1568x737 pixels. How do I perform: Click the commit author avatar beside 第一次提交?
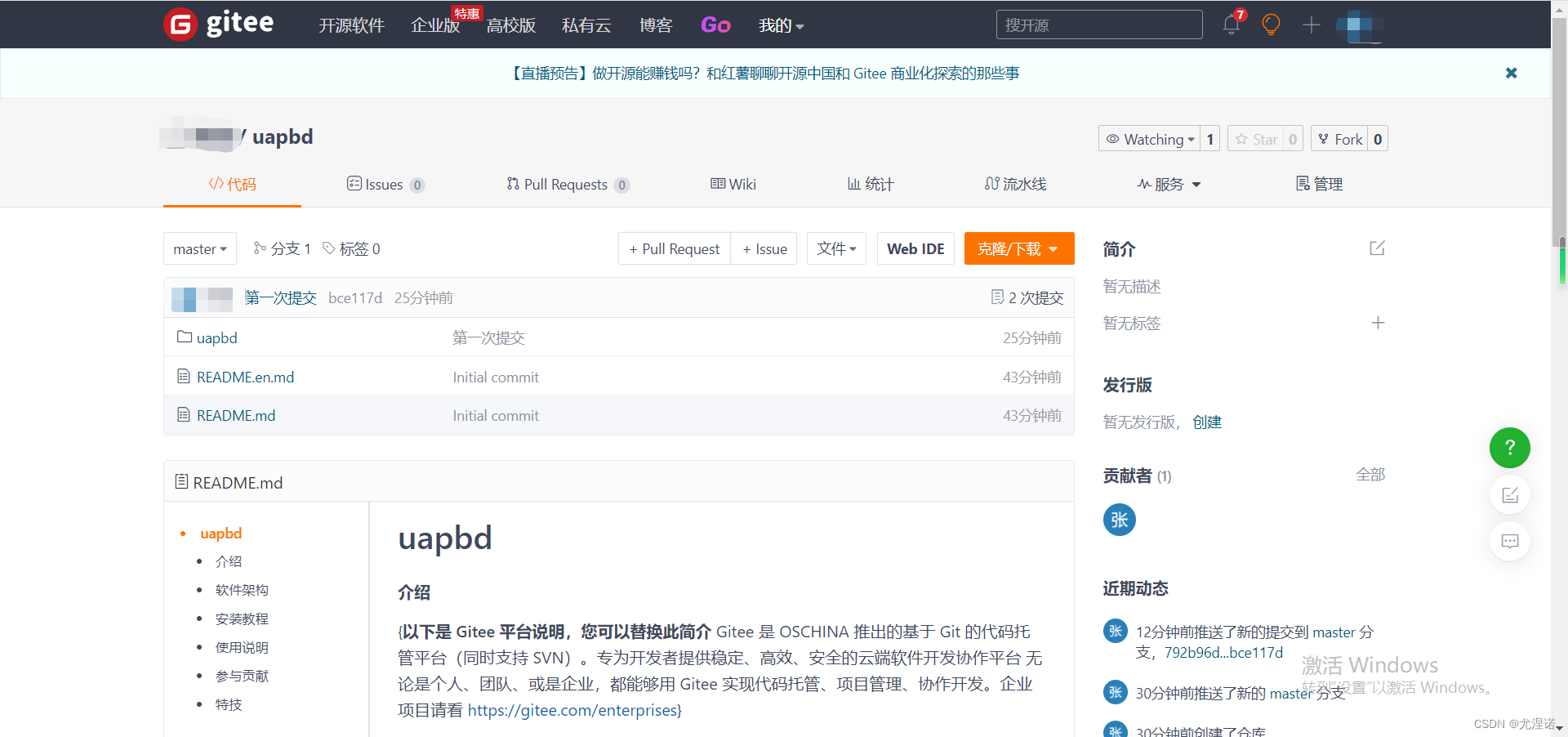click(x=203, y=298)
